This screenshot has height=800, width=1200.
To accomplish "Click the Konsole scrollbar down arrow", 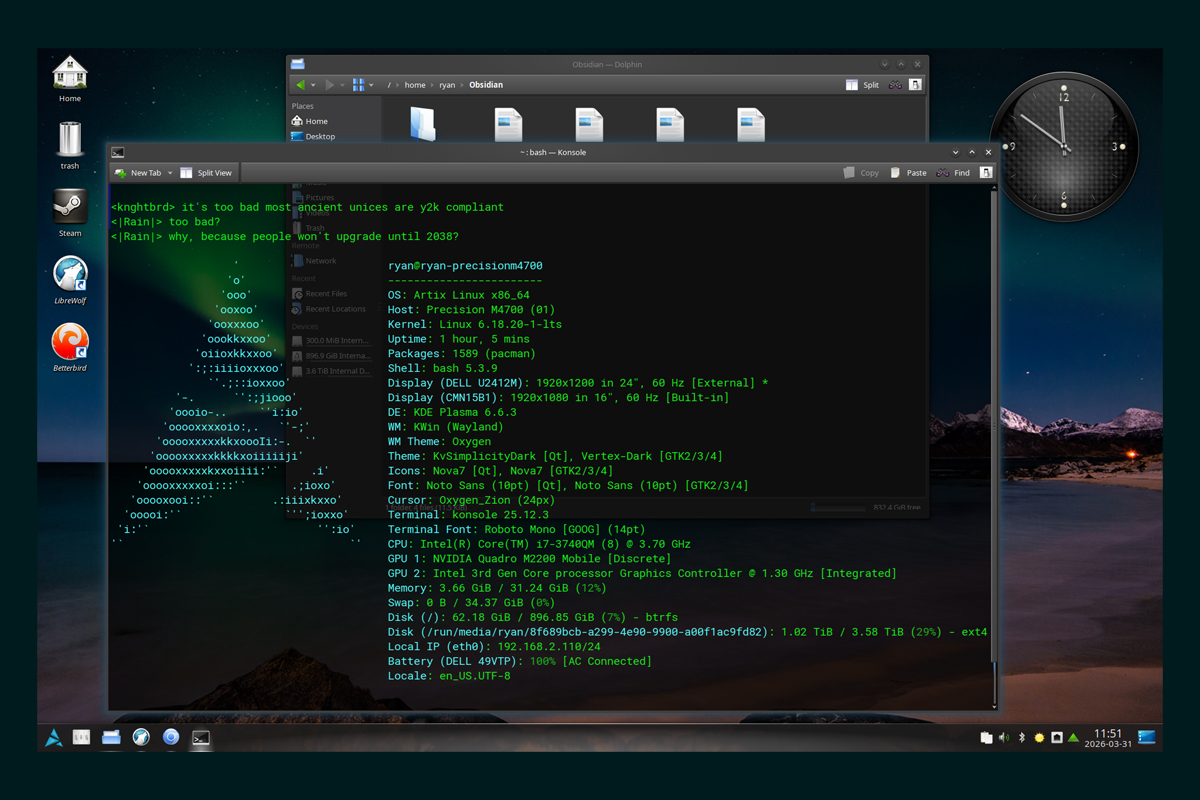I will (x=994, y=706).
